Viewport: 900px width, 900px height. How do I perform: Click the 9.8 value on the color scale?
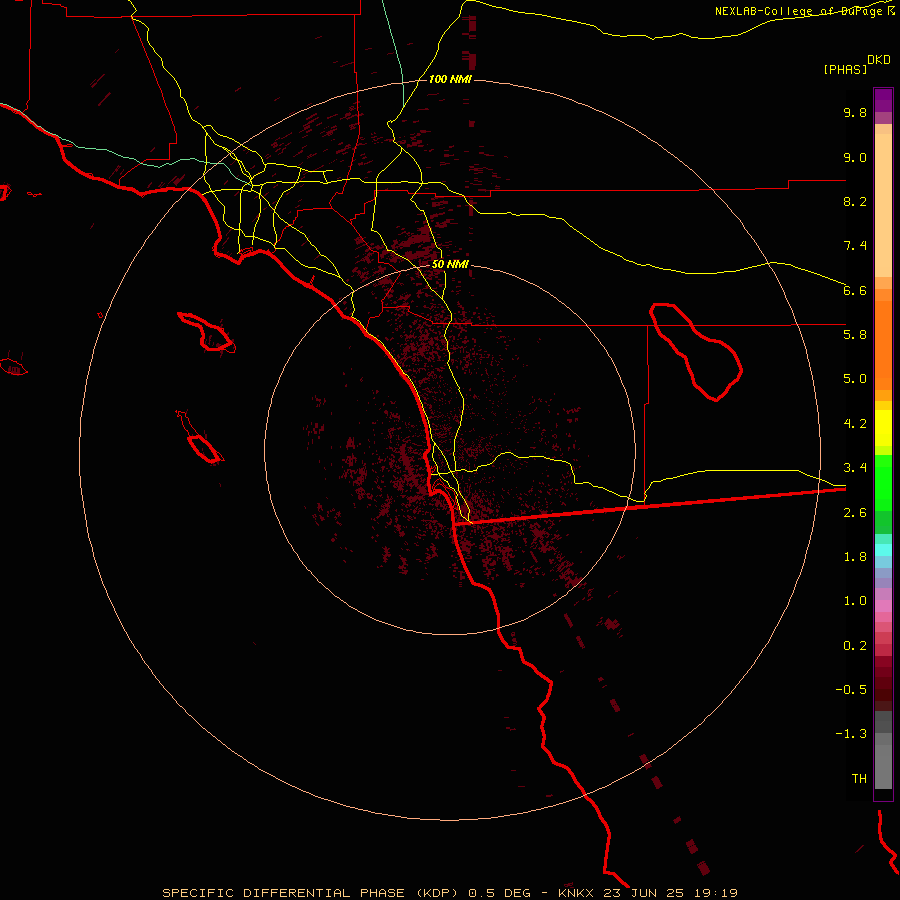coord(855,112)
